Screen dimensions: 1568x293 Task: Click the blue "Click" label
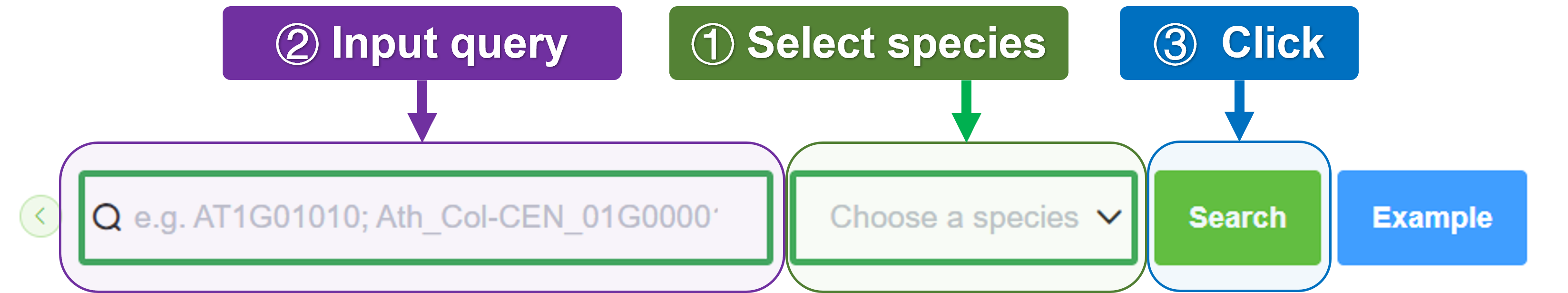(x=1272, y=44)
